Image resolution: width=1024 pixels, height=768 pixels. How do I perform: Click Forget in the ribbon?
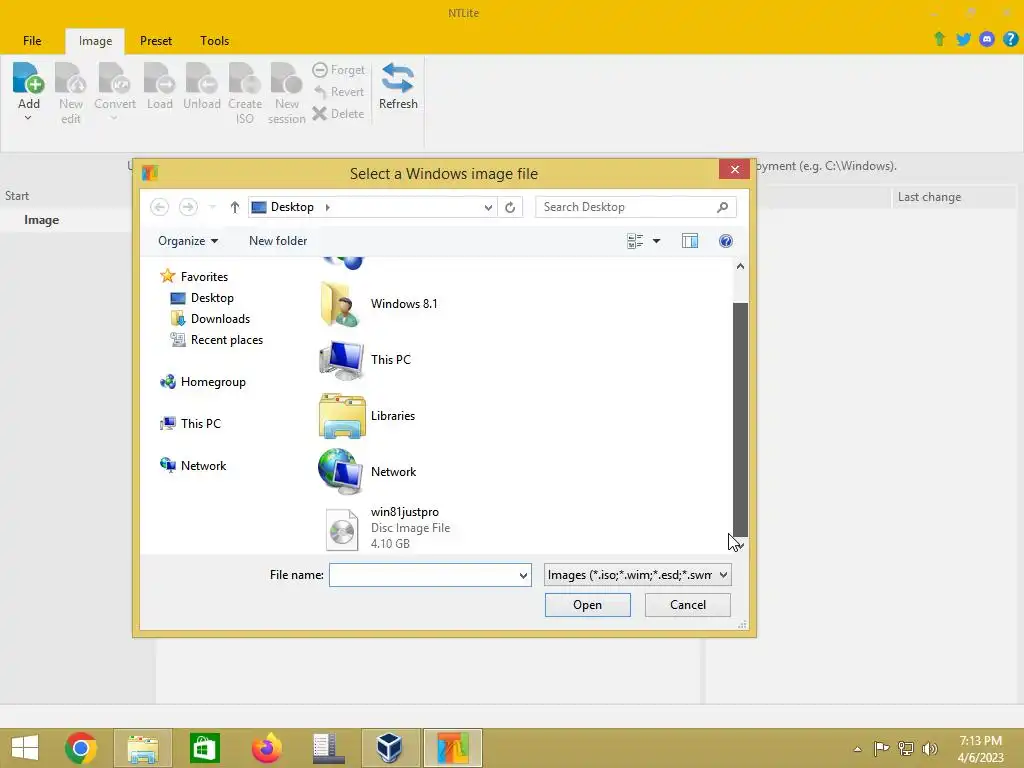(x=338, y=70)
